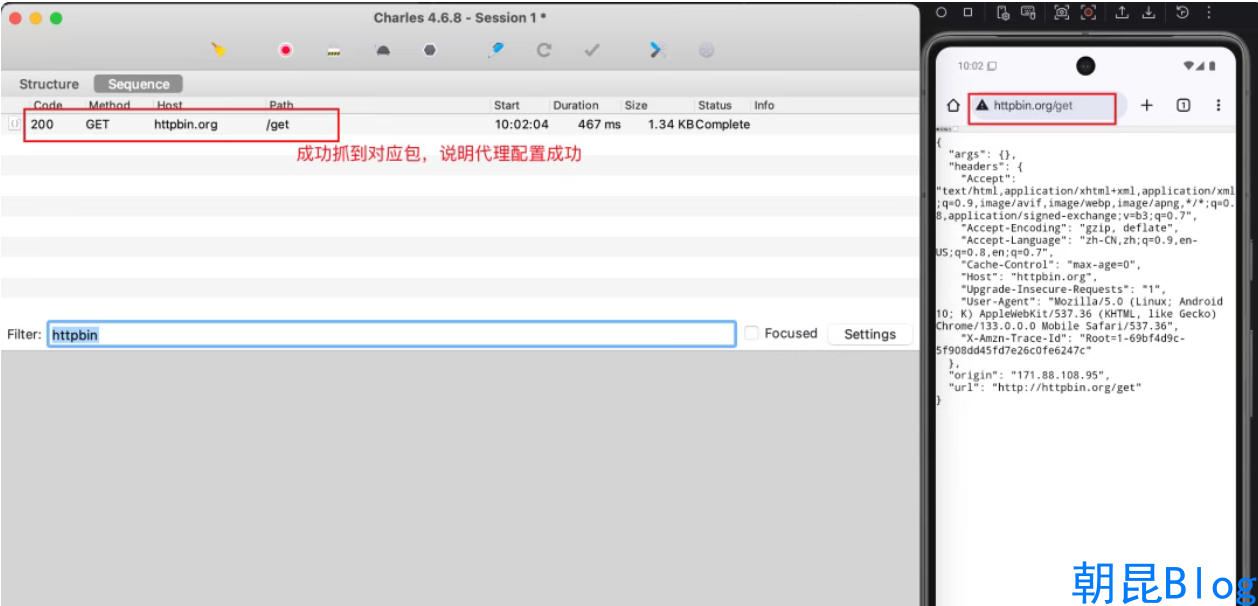The width and height of the screenshot is (1258, 606).
Task: Validate the selected response with checkmark icon
Action: click(592, 50)
